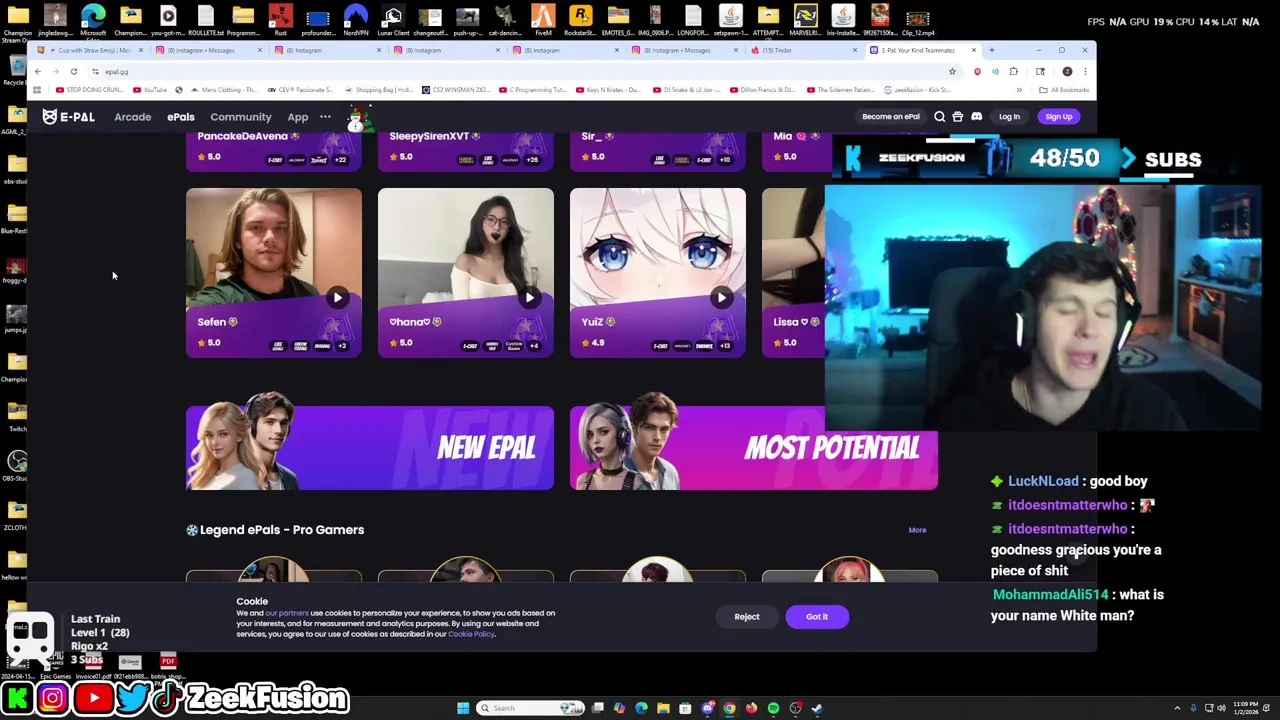This screenshot has width=1280, height=720.
Task: Open a new browser tab with plus
Action: pos(991,50)
